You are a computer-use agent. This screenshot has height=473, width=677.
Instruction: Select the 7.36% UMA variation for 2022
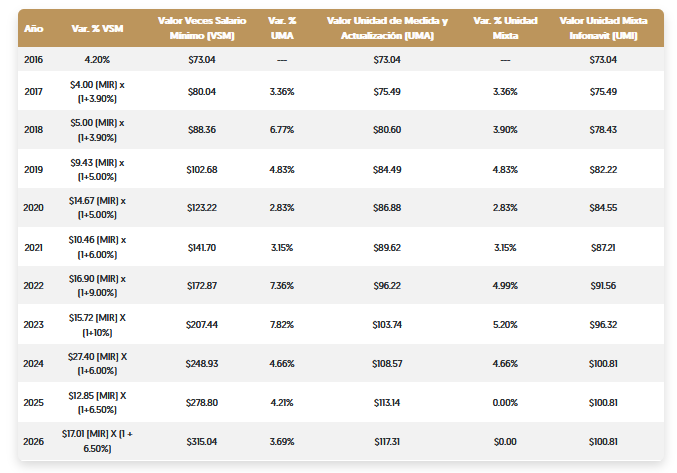(x=281, y=286)
